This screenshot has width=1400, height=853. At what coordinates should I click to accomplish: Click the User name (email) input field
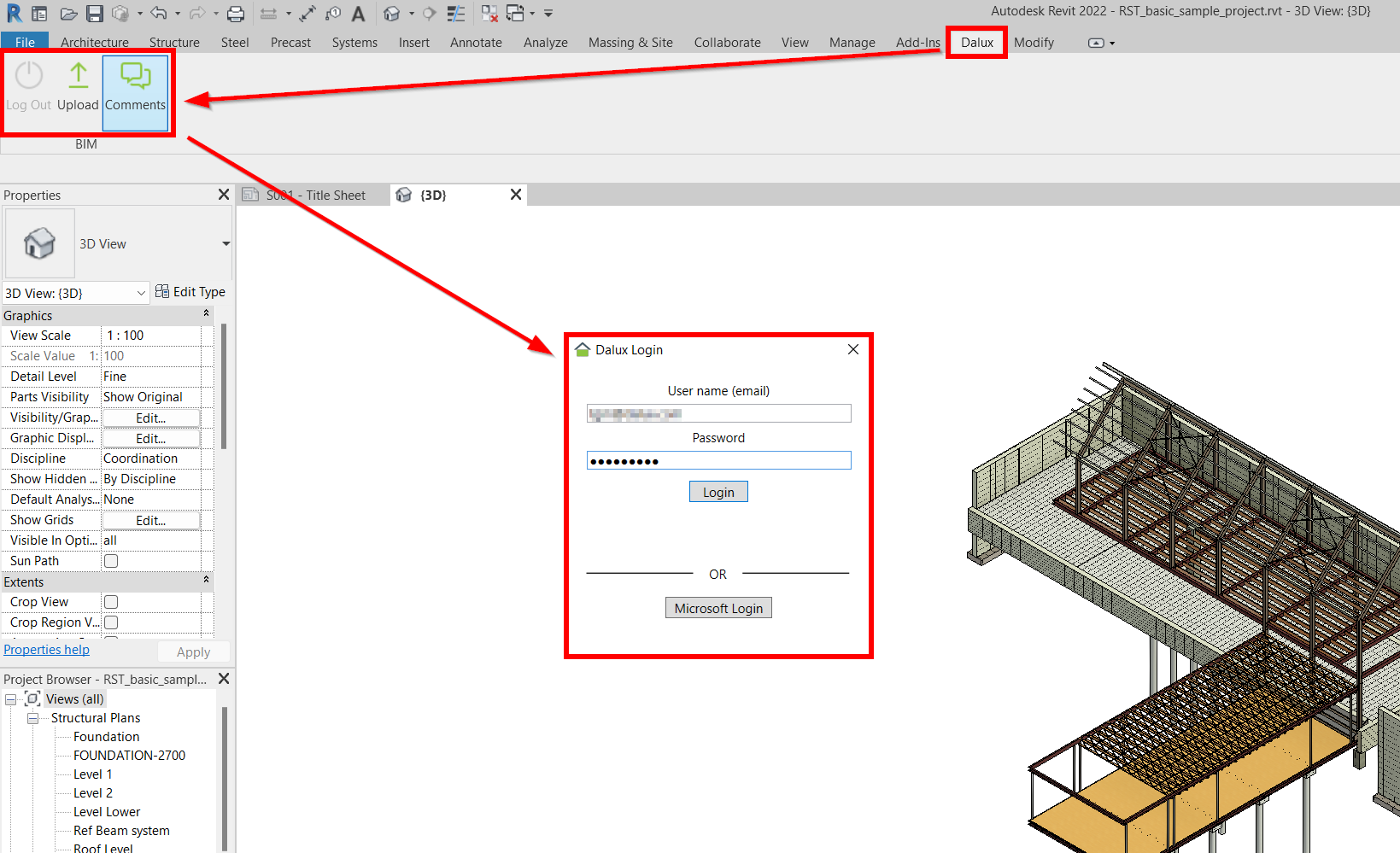(718, 414)
